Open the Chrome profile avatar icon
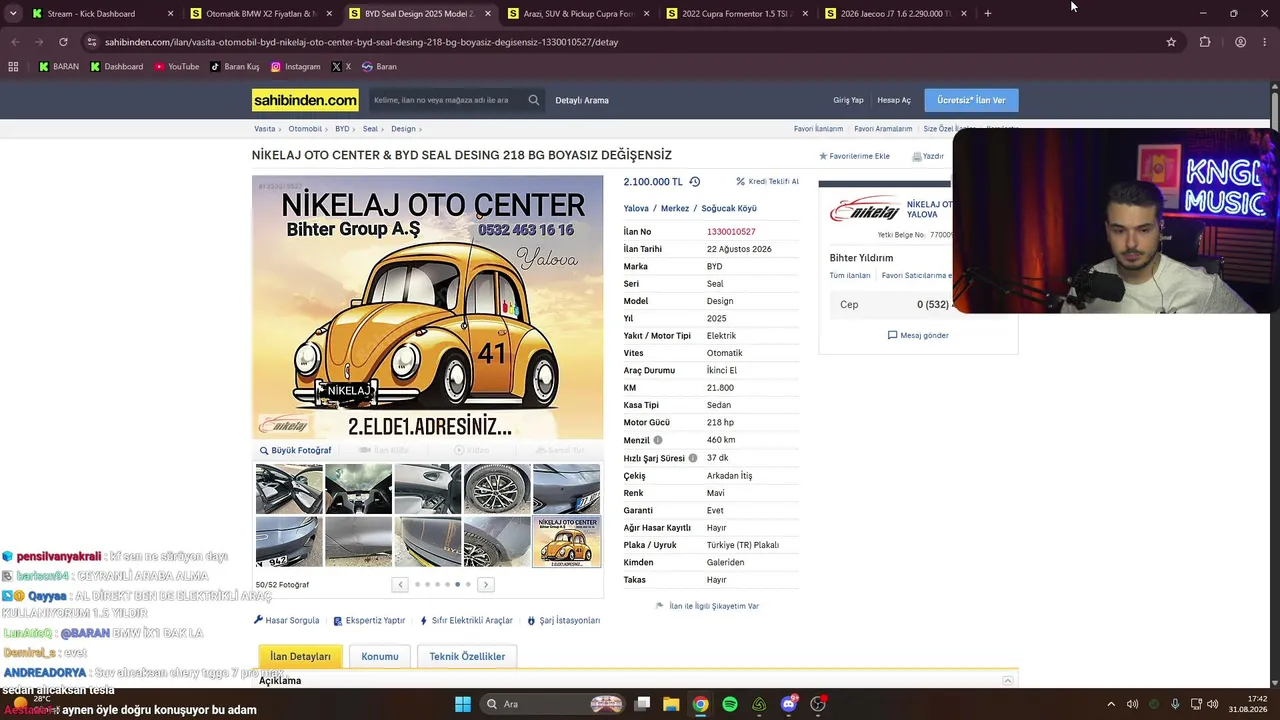The height and width of the screenshot is (720, 1280). tap(1240, 42)
